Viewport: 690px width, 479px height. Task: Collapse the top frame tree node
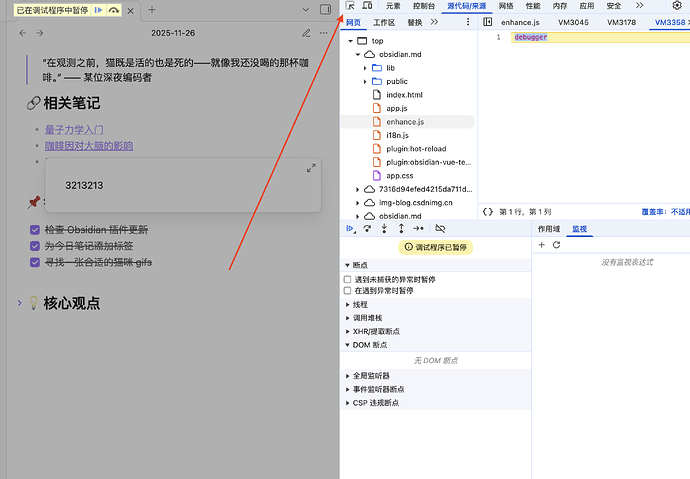351,41
